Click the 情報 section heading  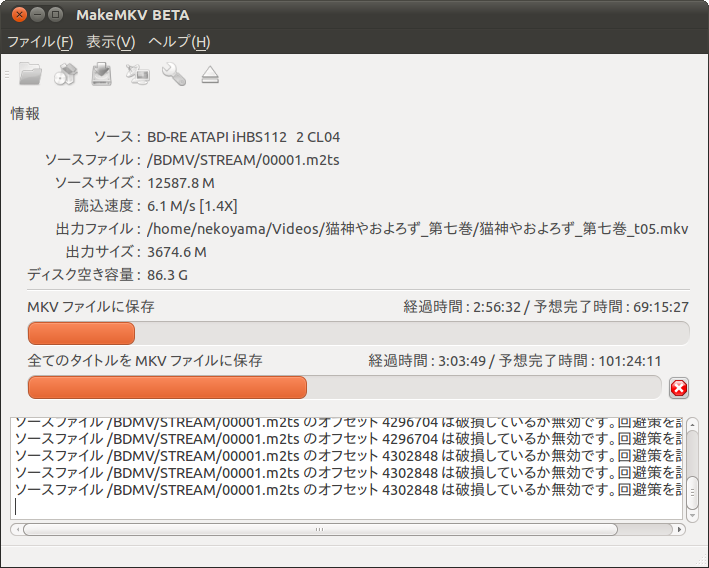pyautogui.click(x=25, y=114)
